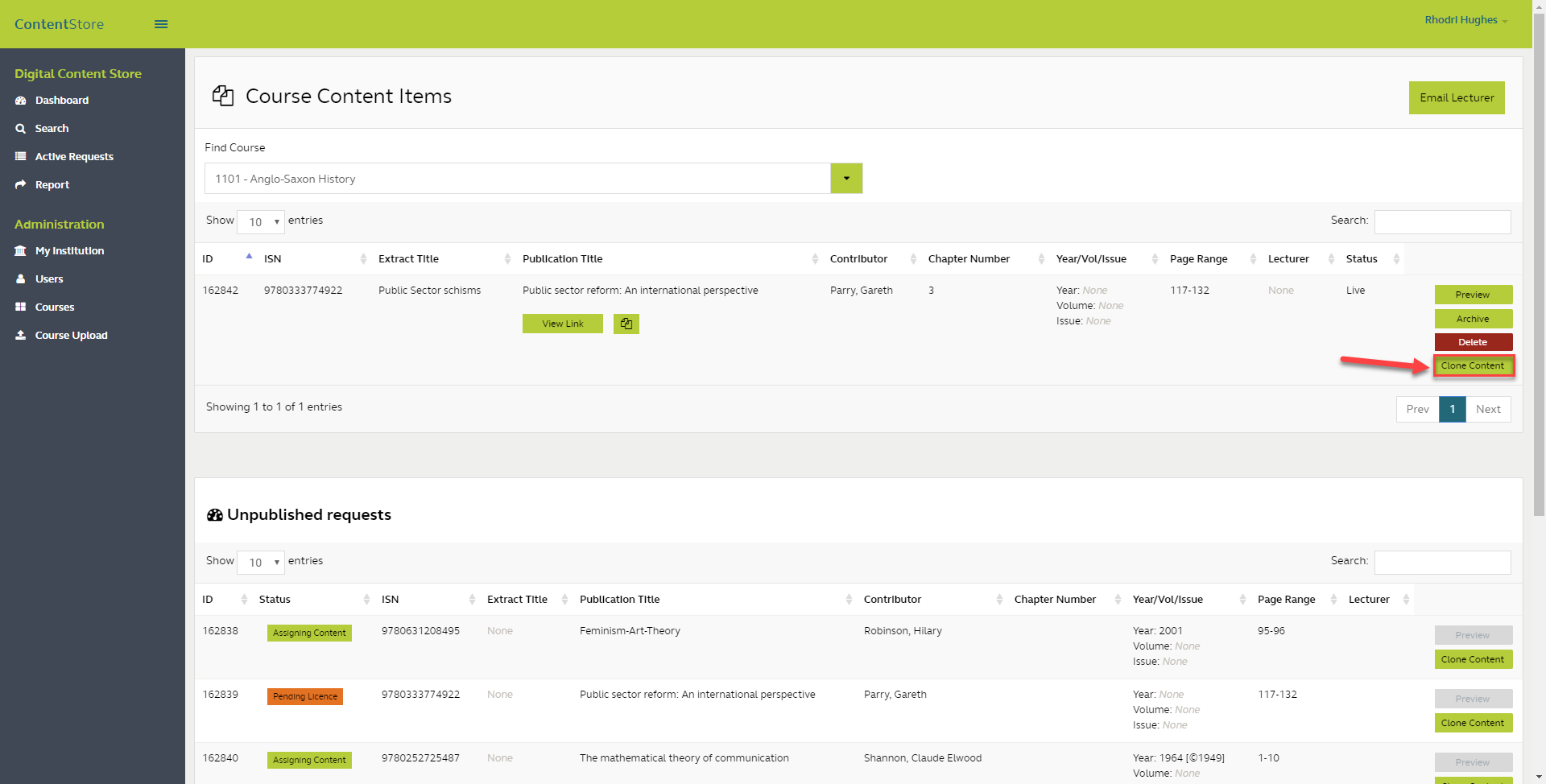Go to Active Requests in sidebar
1546x784 pixels.
click(73, 157)
